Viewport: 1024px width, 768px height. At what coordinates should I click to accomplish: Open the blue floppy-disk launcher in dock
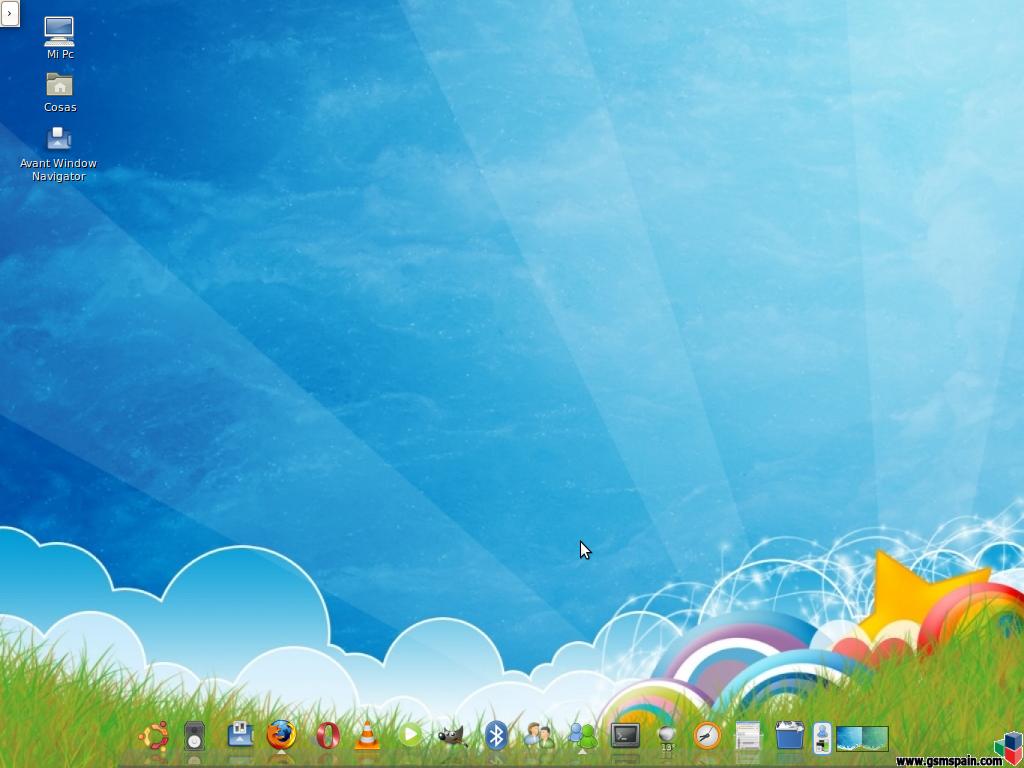pos(240,735)
